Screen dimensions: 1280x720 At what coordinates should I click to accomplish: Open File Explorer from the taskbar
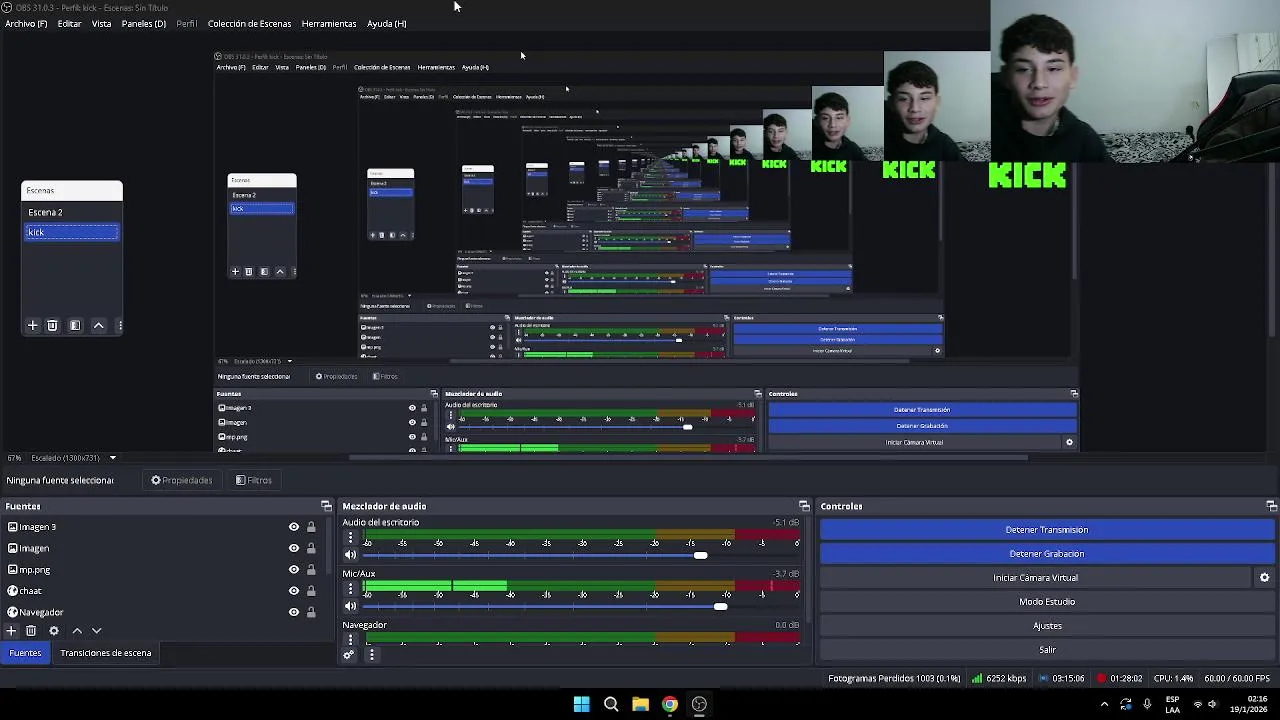click(640, 704)
